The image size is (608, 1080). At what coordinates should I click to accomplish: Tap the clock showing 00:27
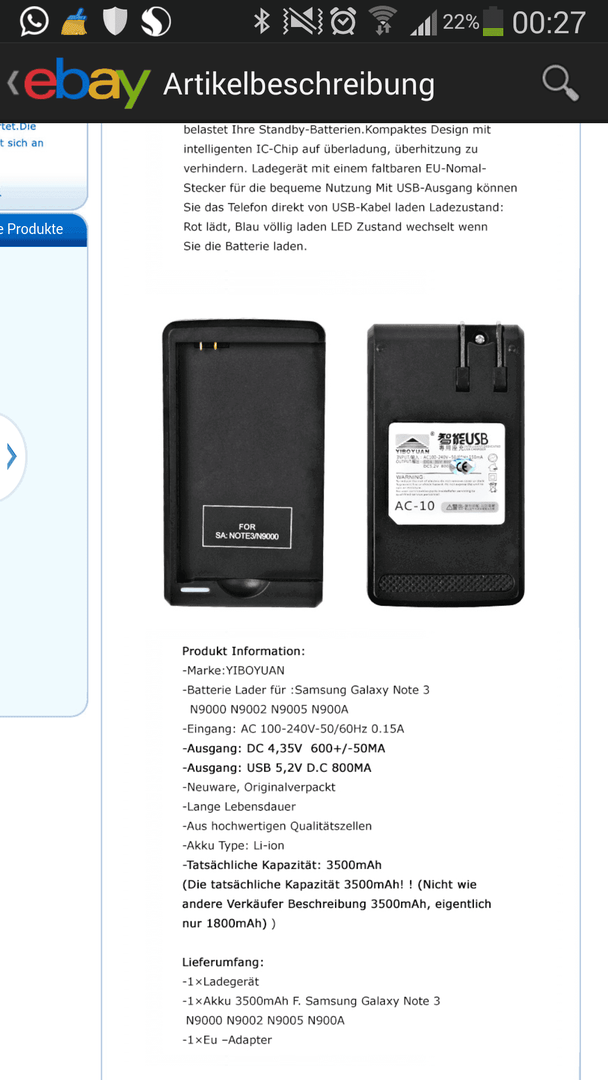pyautogui.click(x=549, y=22)
